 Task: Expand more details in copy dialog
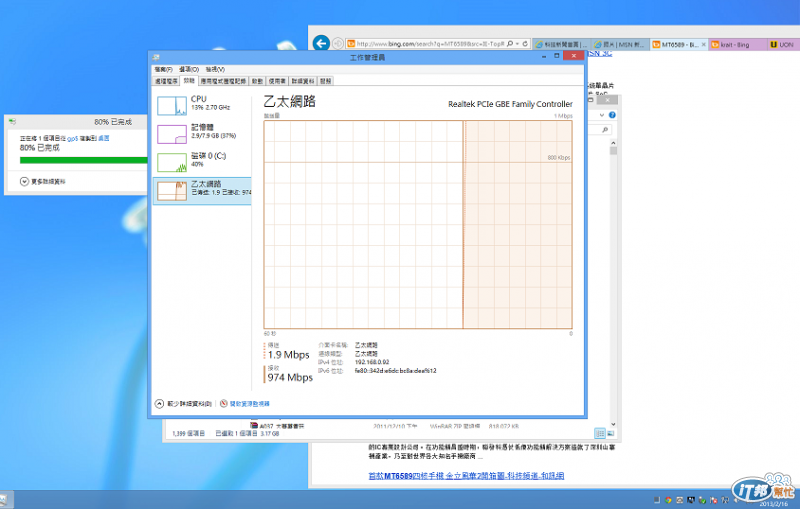click(24, 182)
